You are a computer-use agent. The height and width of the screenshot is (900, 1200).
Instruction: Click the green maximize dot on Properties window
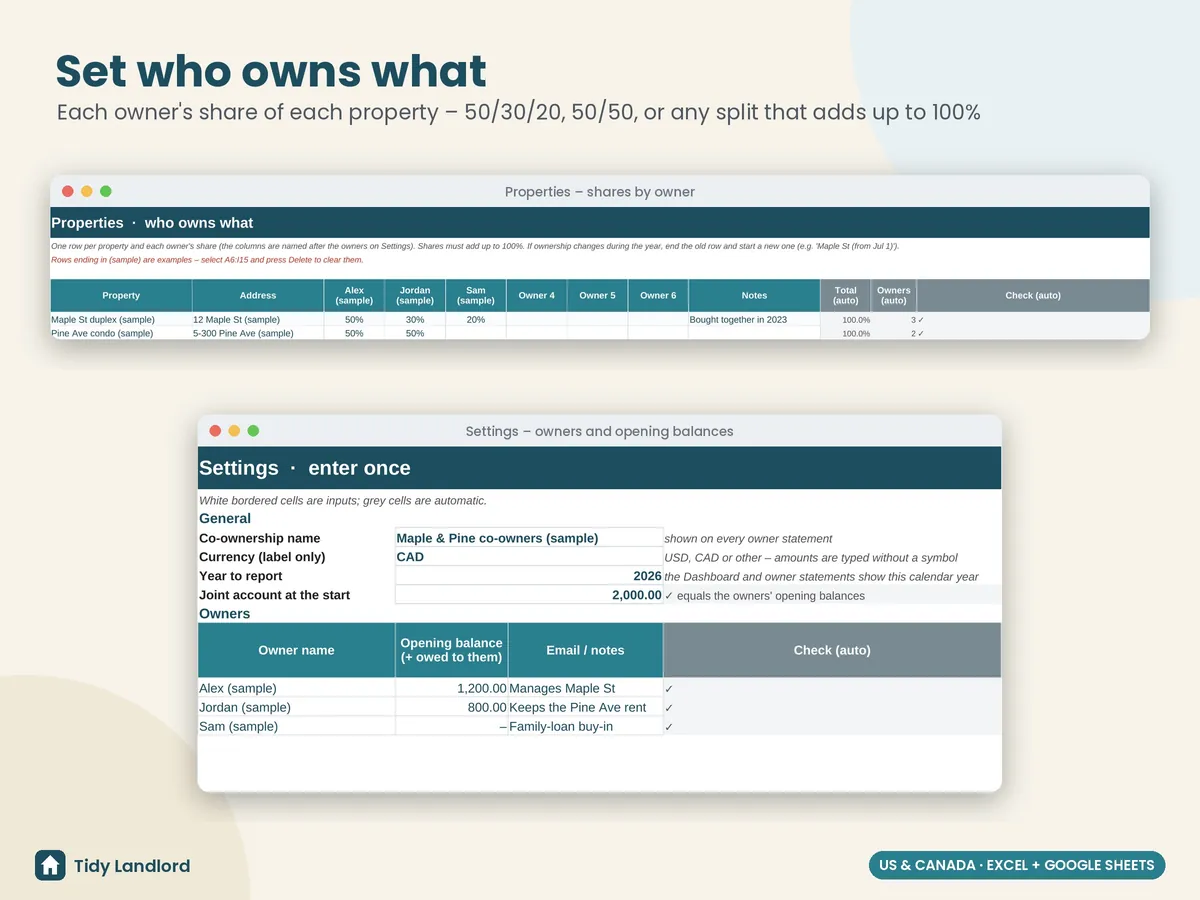coord(106,191)
